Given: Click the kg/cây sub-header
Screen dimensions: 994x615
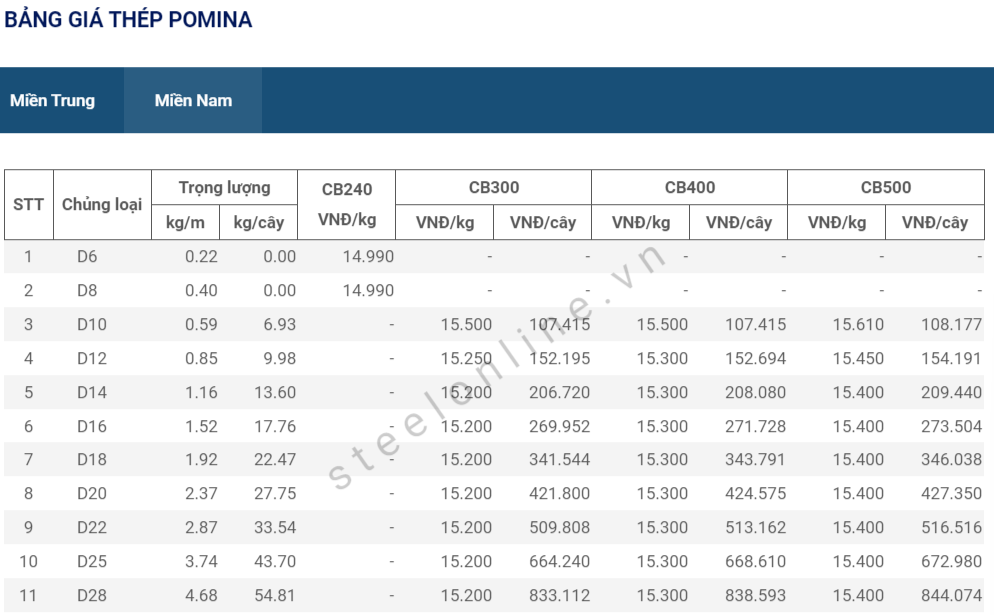Looking at the screenshot, I should (259, 223).
